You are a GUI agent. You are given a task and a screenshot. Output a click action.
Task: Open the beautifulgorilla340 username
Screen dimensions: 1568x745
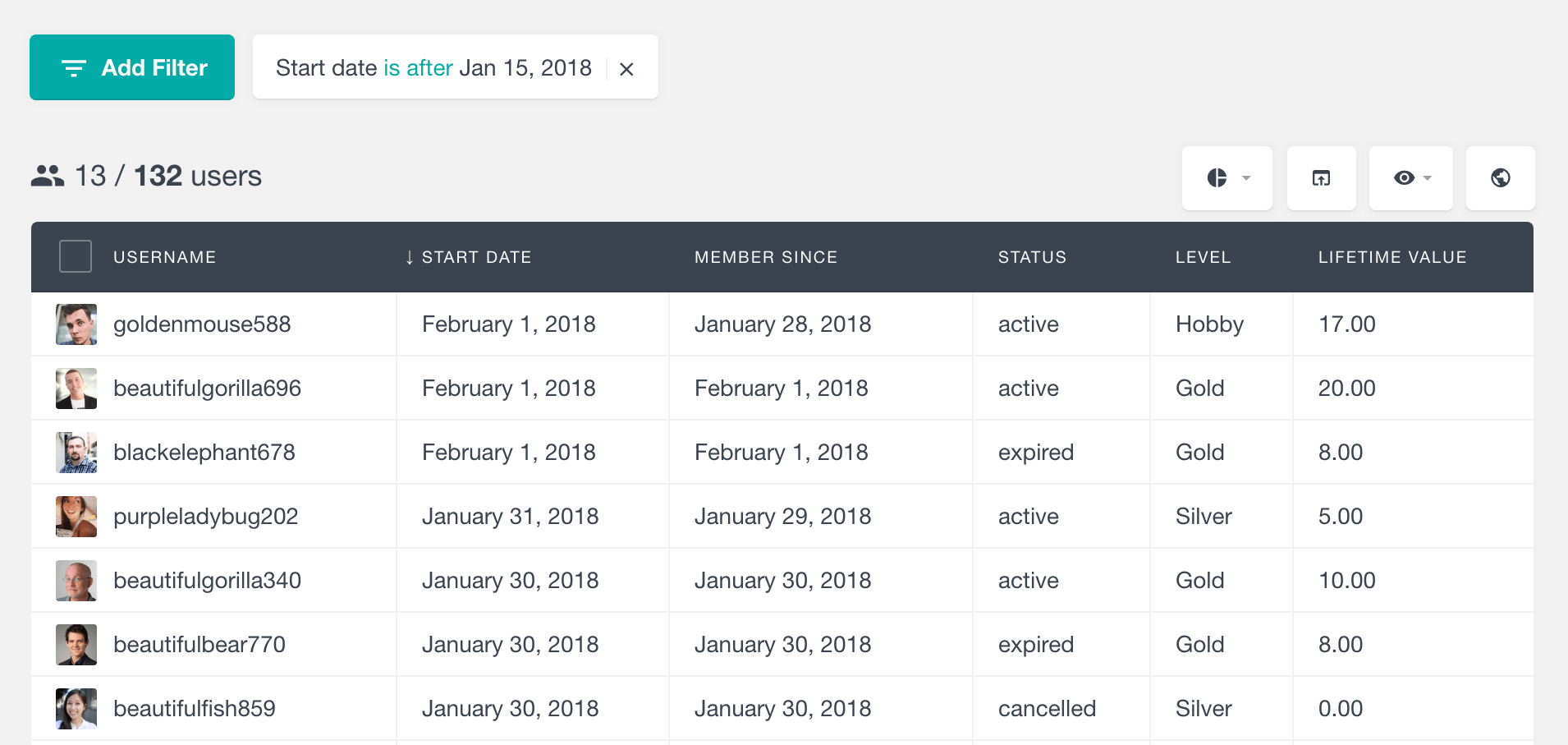click(x=207, y=581)
